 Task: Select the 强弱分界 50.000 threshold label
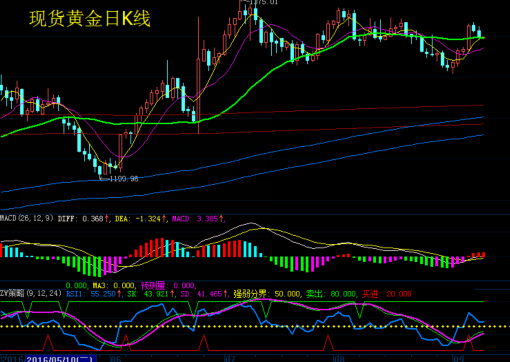267,294
